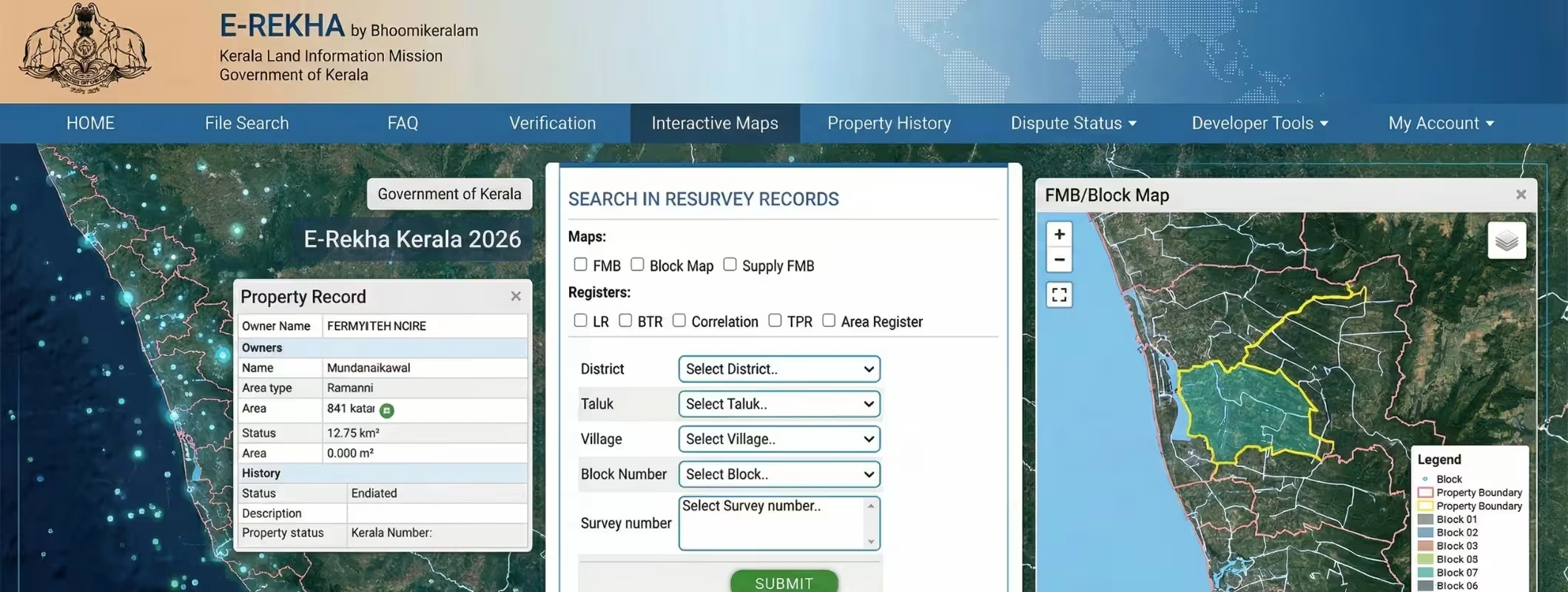Submit the resurvey records search
The image size is (1568, 592).
[x=784, y=582]
